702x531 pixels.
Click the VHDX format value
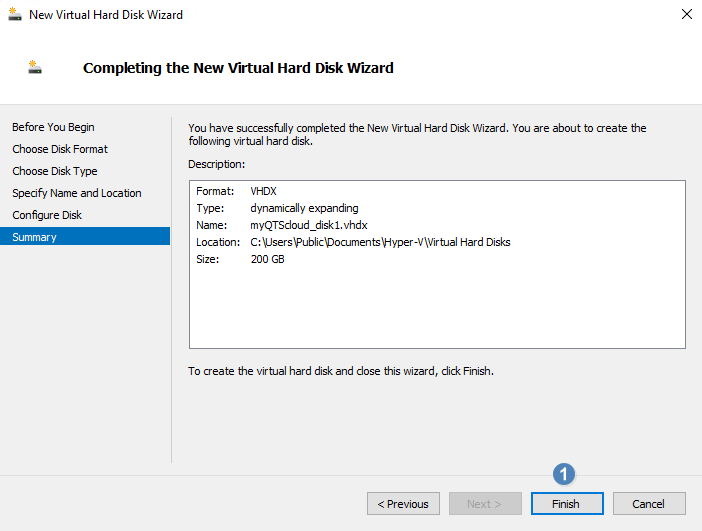pos(263,191)
